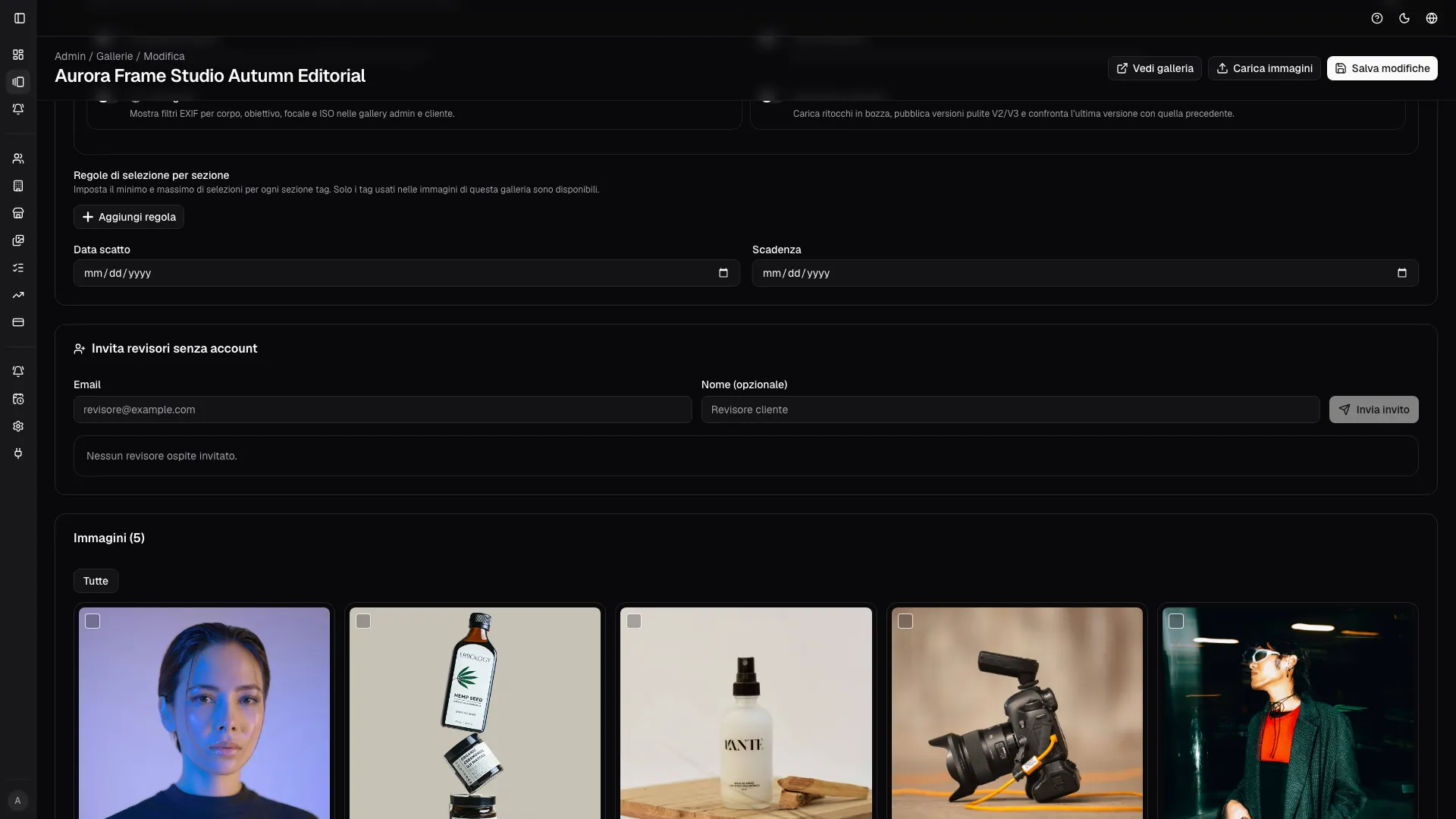Select the Tutte filter tab
1456x819 pixels.
click(96, 581)
